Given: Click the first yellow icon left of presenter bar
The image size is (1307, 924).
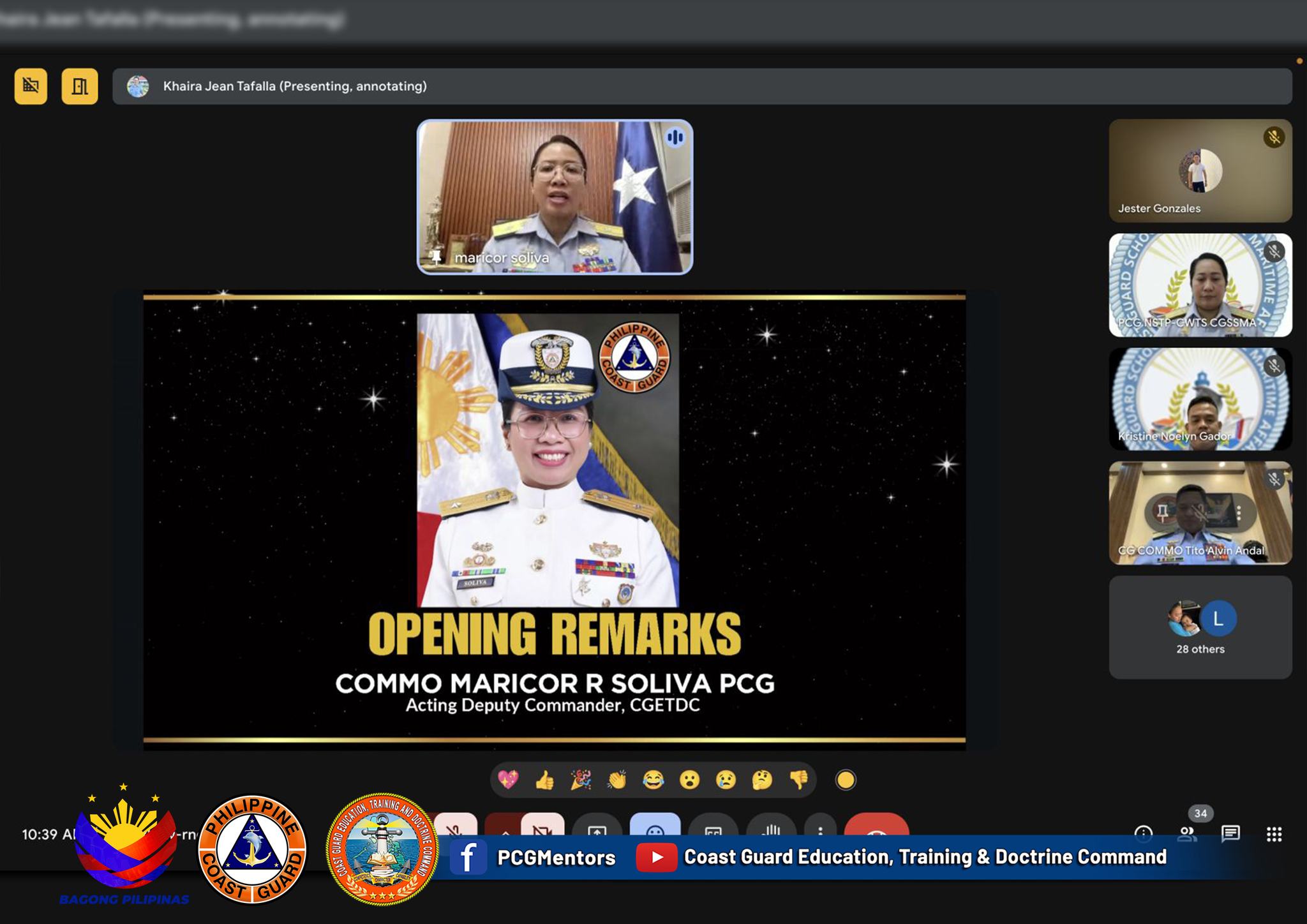Looking at the screenshot, I should (x=31, y=86).
